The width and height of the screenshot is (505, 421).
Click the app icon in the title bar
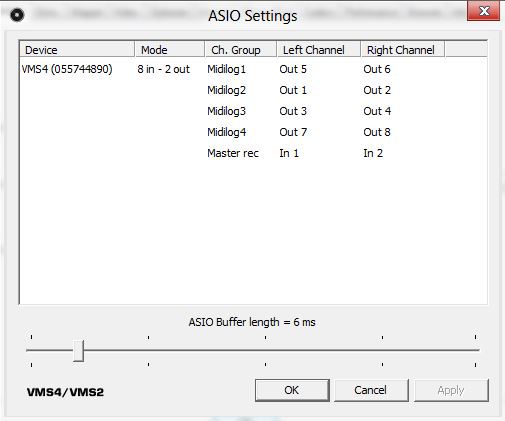(17, 15)
